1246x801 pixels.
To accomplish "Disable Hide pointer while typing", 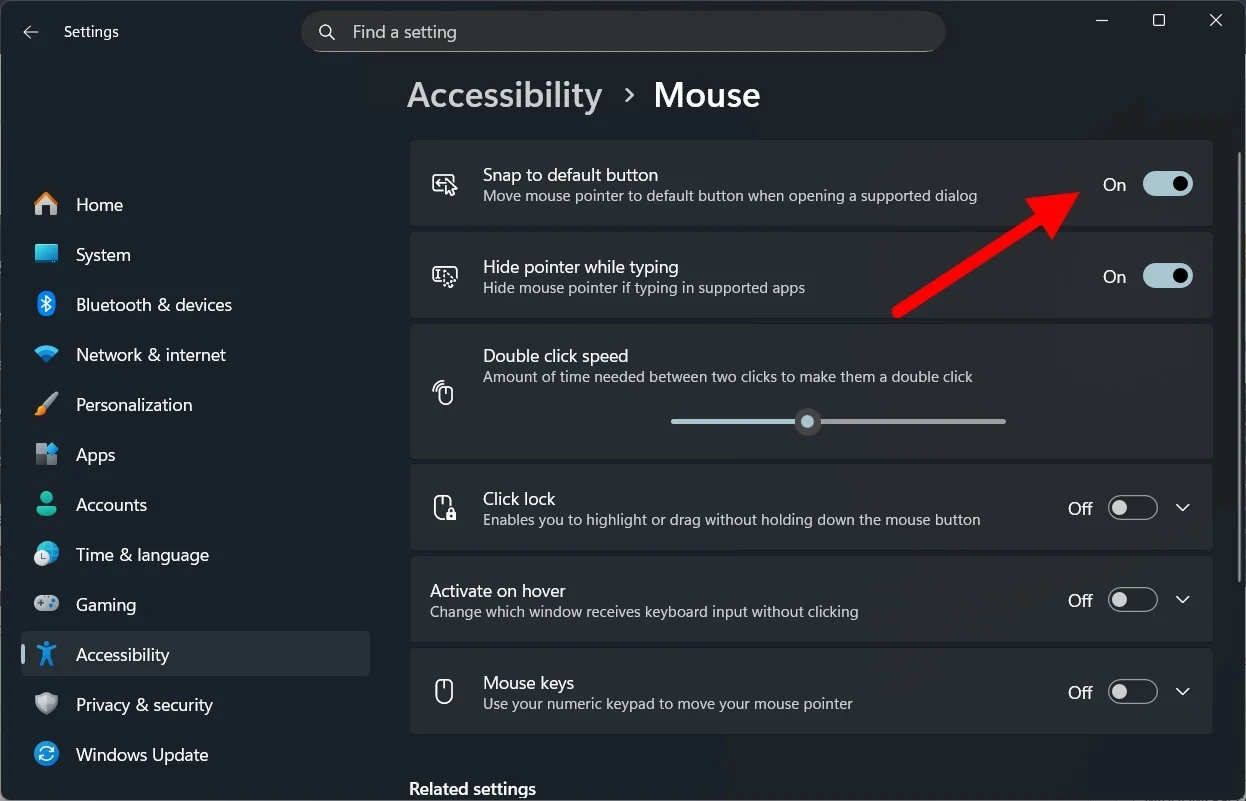I will (x=1167, y=276).
